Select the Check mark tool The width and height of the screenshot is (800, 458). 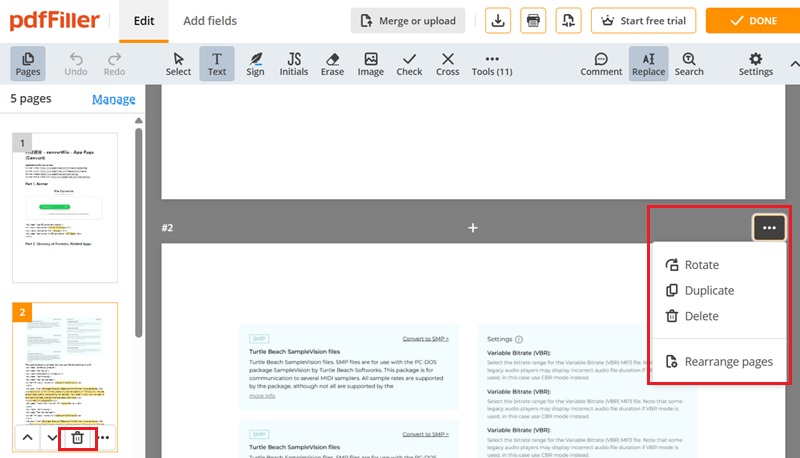[x=409, y=64]
